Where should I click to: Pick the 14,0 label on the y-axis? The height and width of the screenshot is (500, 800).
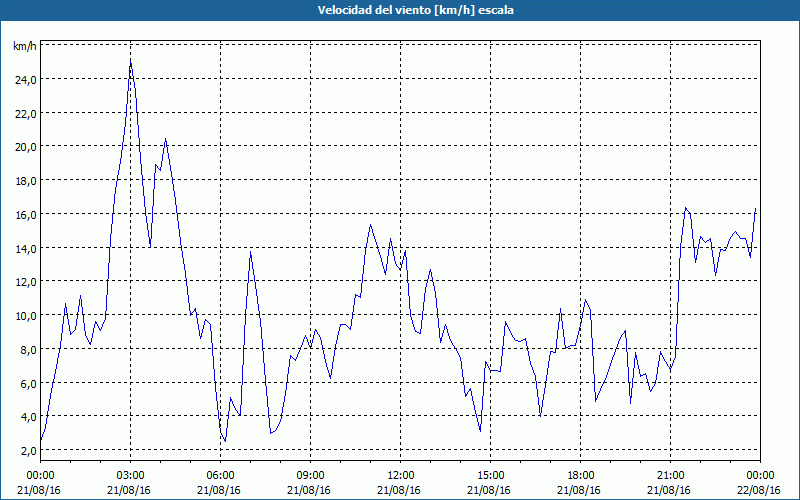click(x=26, y=248)
